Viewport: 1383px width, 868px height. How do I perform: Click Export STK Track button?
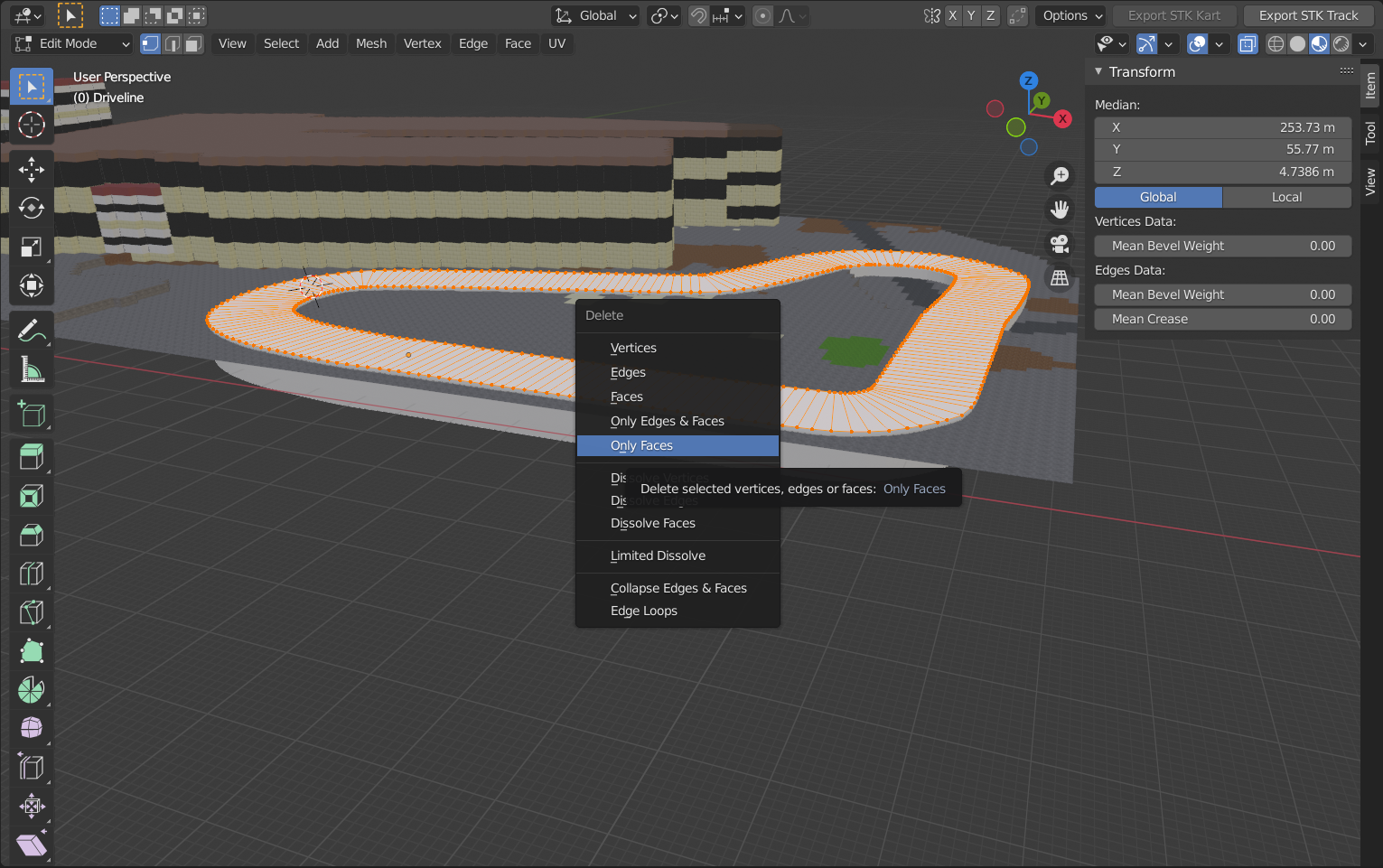(1308, 15)
